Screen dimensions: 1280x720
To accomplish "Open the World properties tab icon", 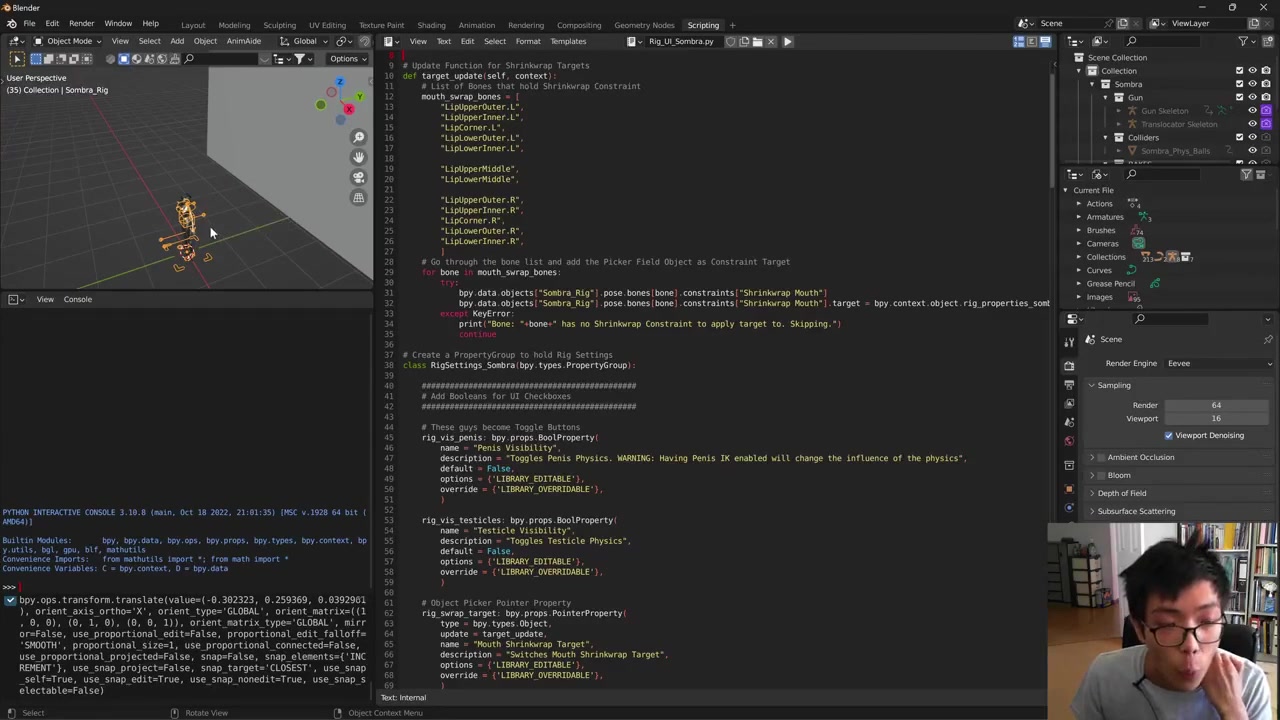I will 1069,441.
